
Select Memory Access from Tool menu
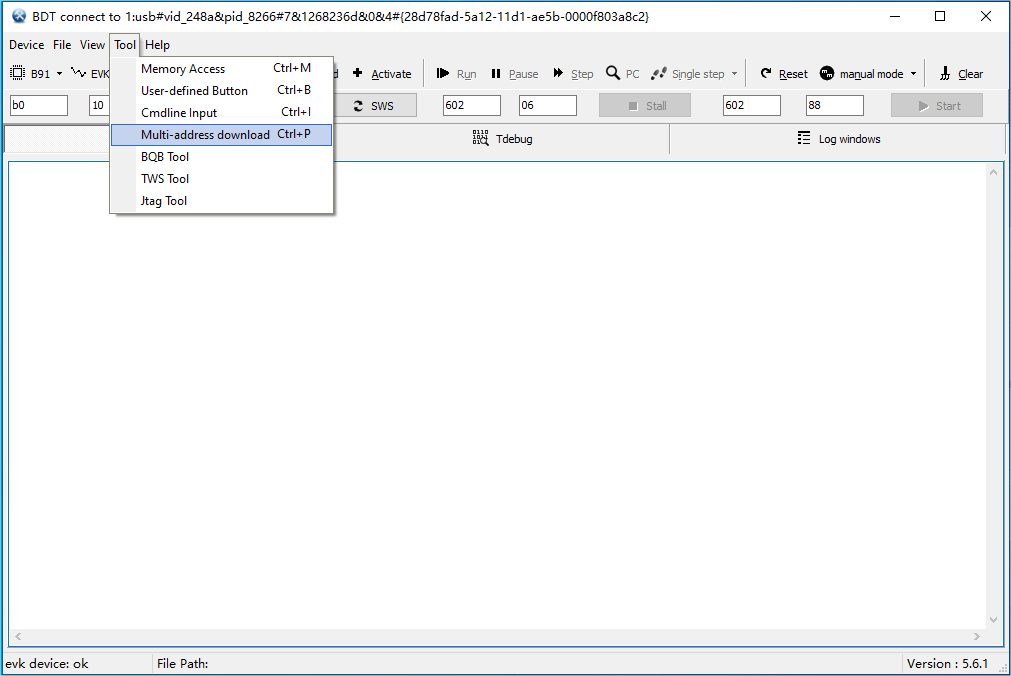(x=222, y=68)
